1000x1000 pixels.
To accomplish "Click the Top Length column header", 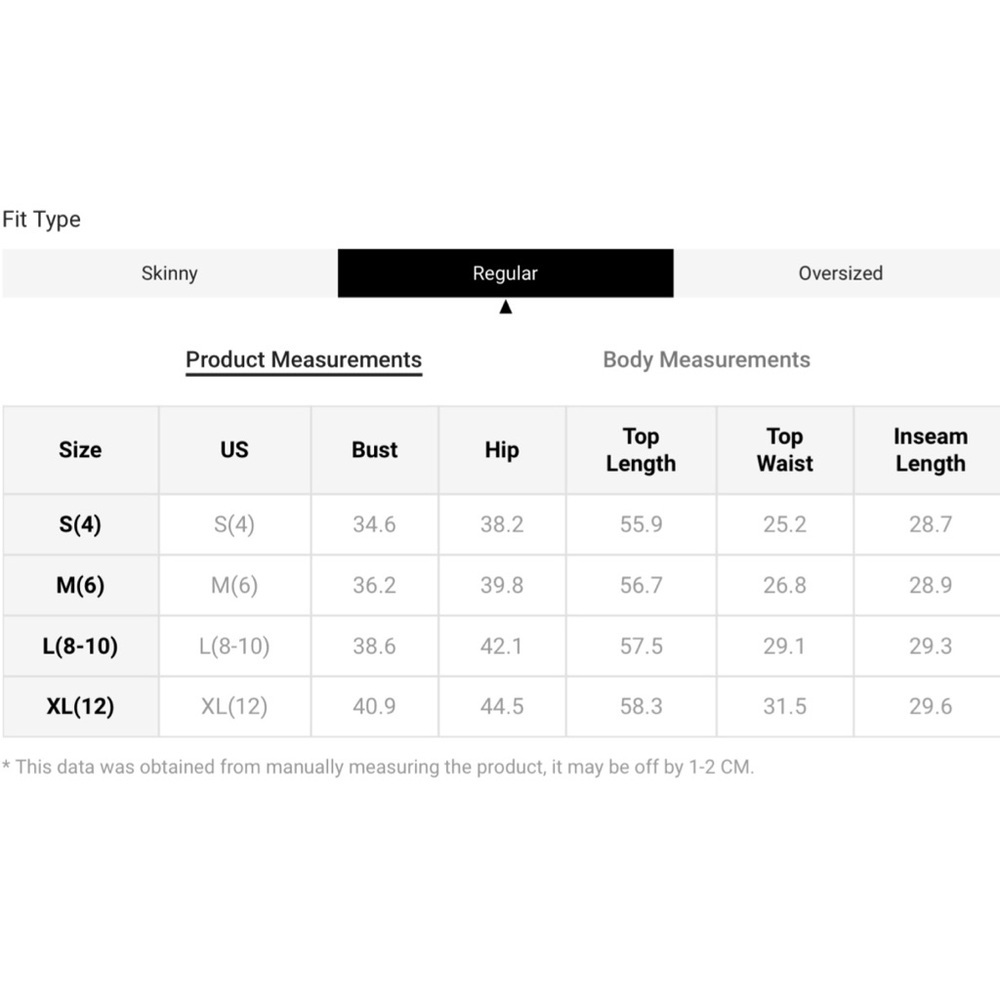I will pos(641,450).
